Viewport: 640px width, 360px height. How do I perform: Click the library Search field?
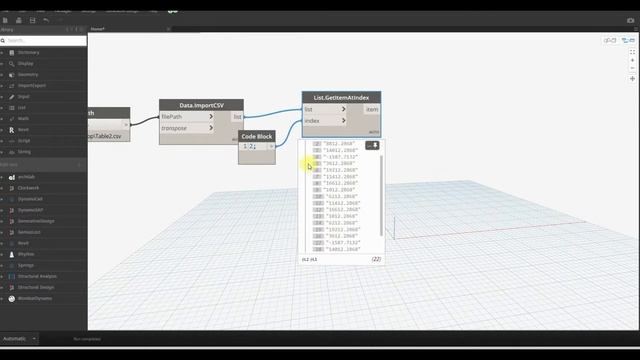[x=43, y=40]
